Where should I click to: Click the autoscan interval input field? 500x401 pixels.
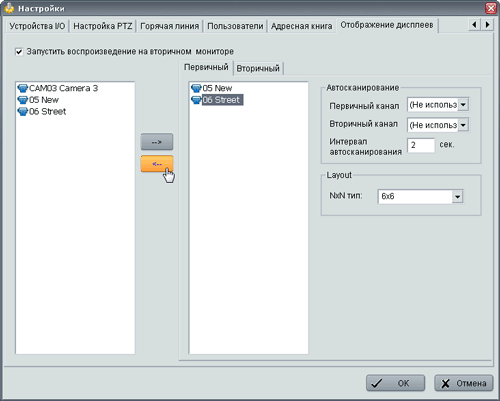[421, 145]
